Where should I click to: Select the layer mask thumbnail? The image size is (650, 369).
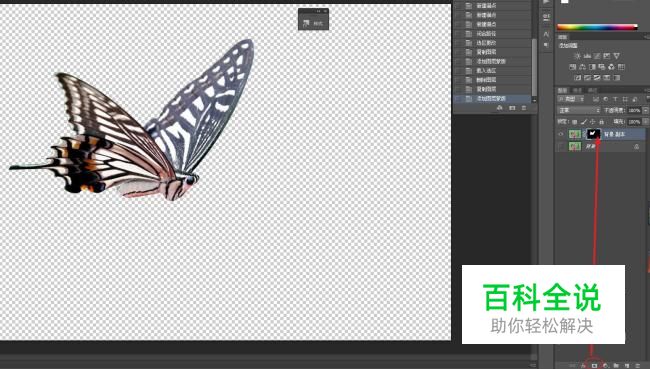[594, 134]
